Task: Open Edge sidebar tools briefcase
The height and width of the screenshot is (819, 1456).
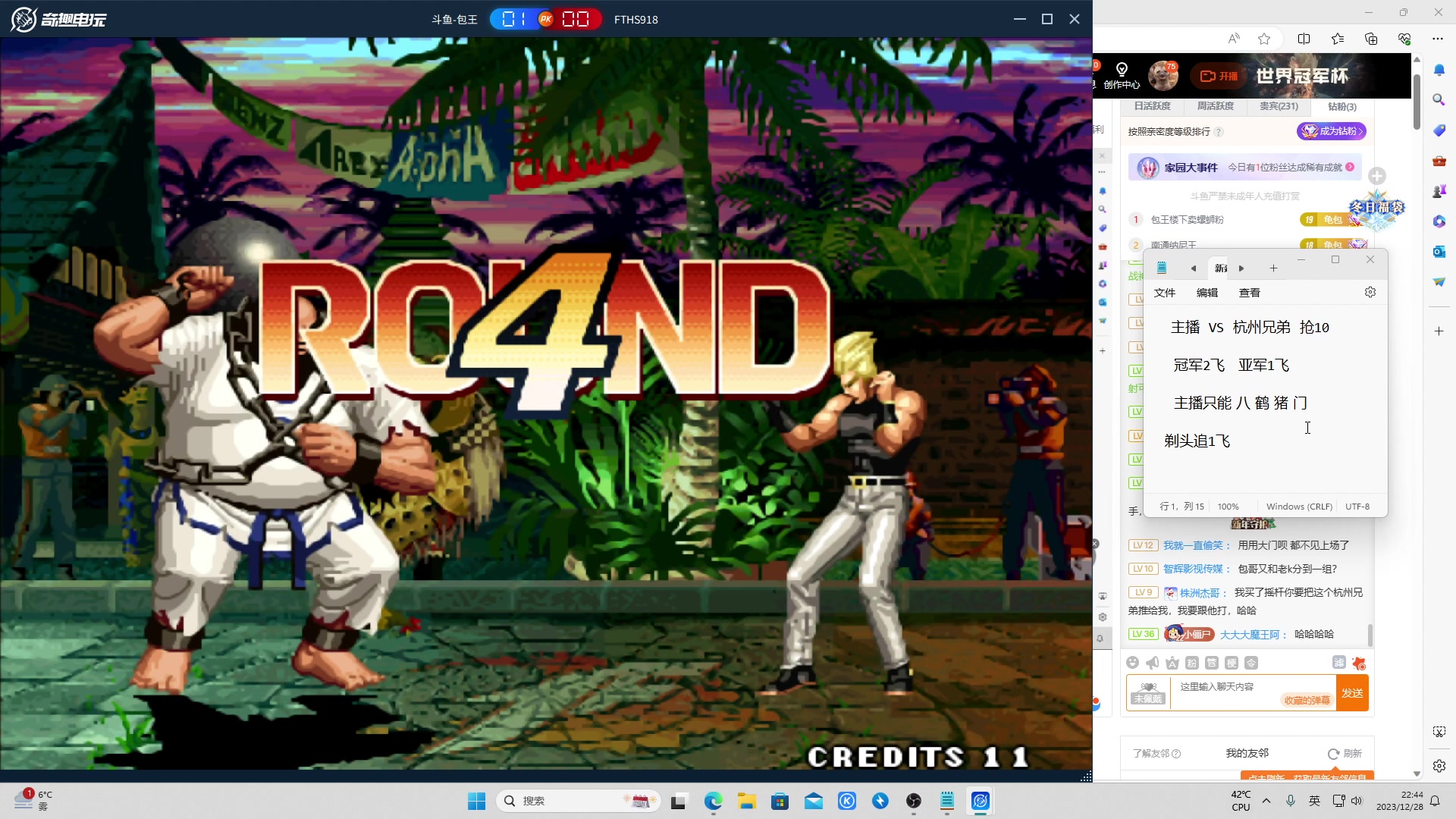Action: 1439,161
